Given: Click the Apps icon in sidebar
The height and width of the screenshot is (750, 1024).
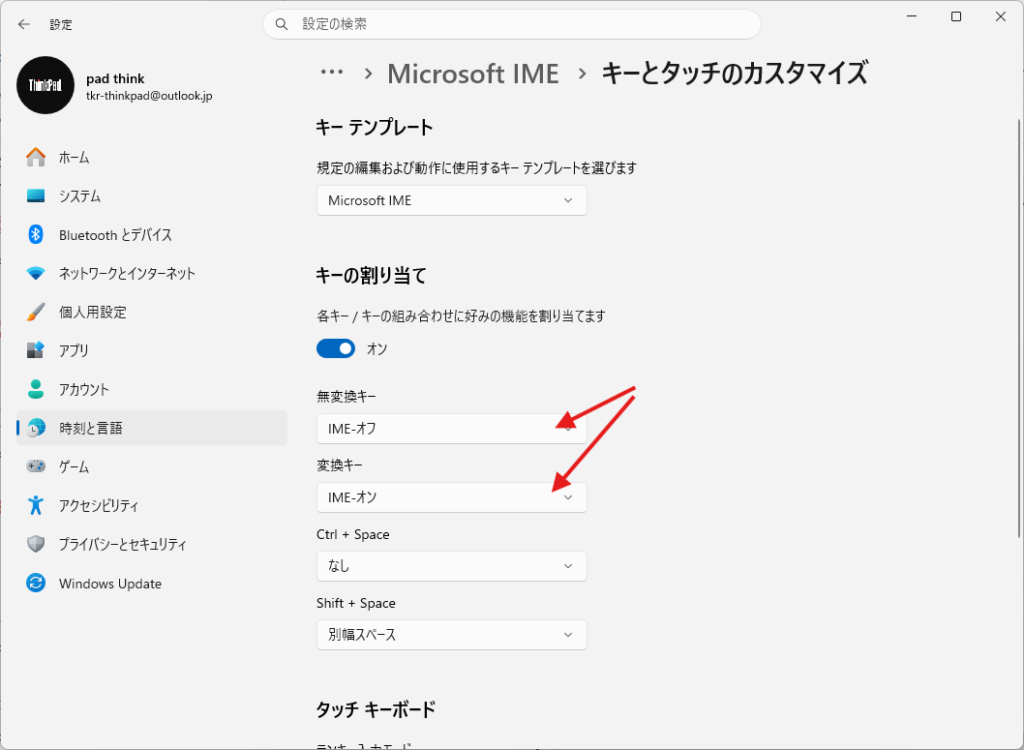Looking at the screenshot, I should (36, 350).
